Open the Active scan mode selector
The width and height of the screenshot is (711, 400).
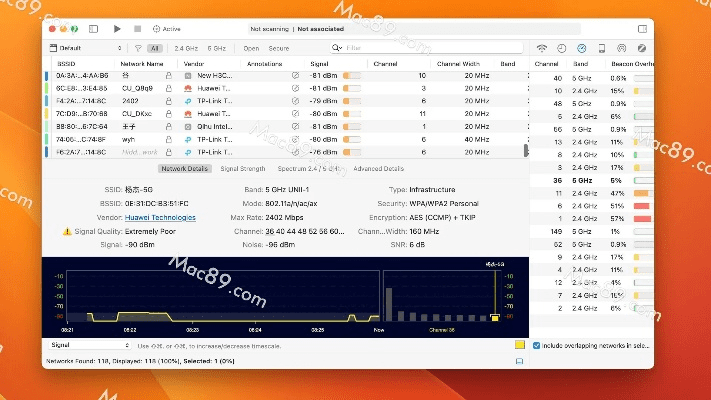click(166, 29)
